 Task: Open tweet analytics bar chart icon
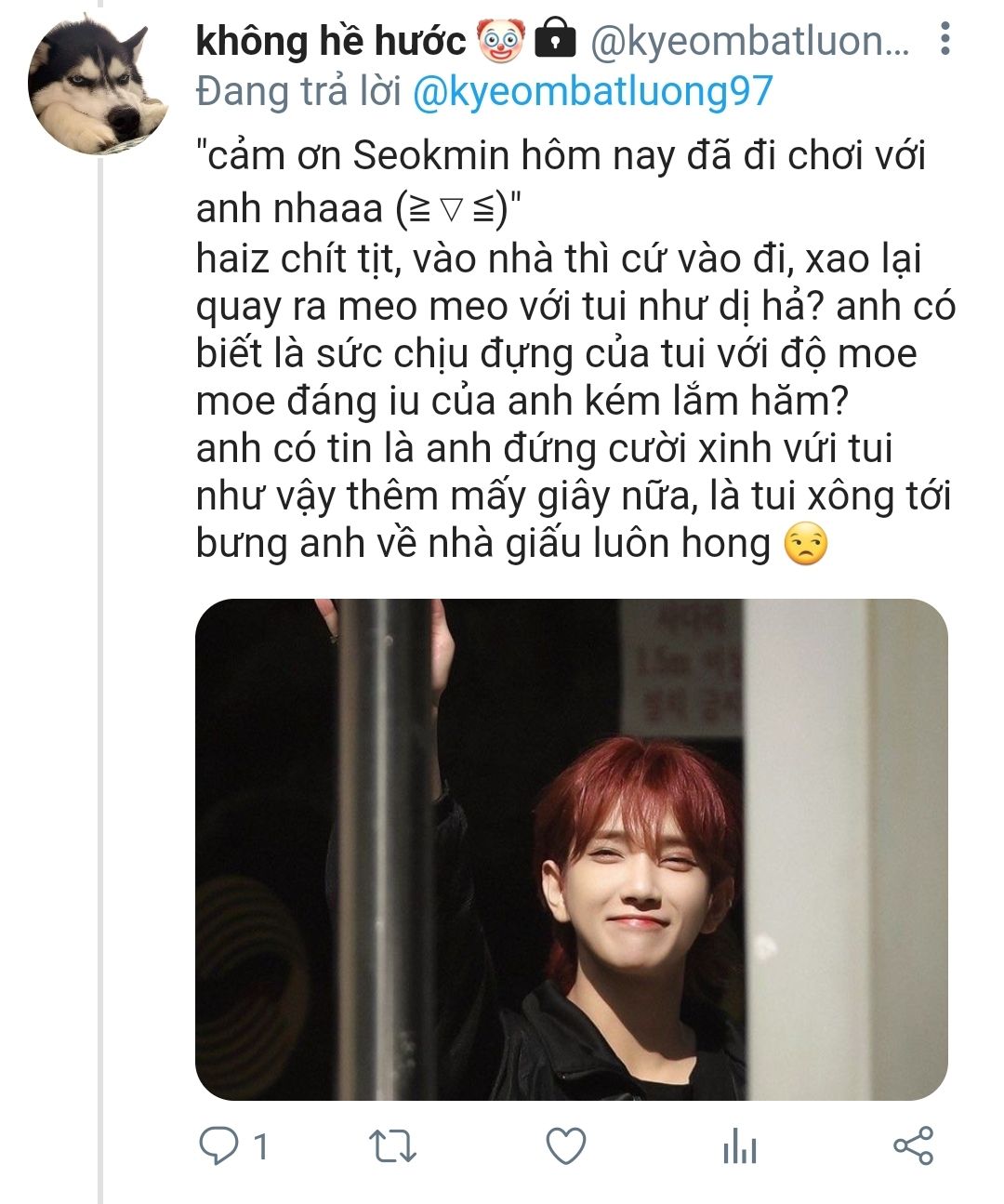click(x=740, y=1146)
